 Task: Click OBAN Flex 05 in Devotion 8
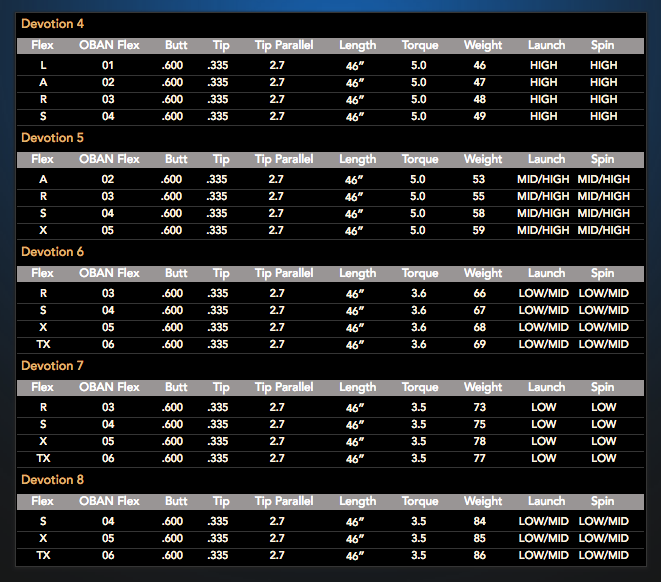coord(108,539)
